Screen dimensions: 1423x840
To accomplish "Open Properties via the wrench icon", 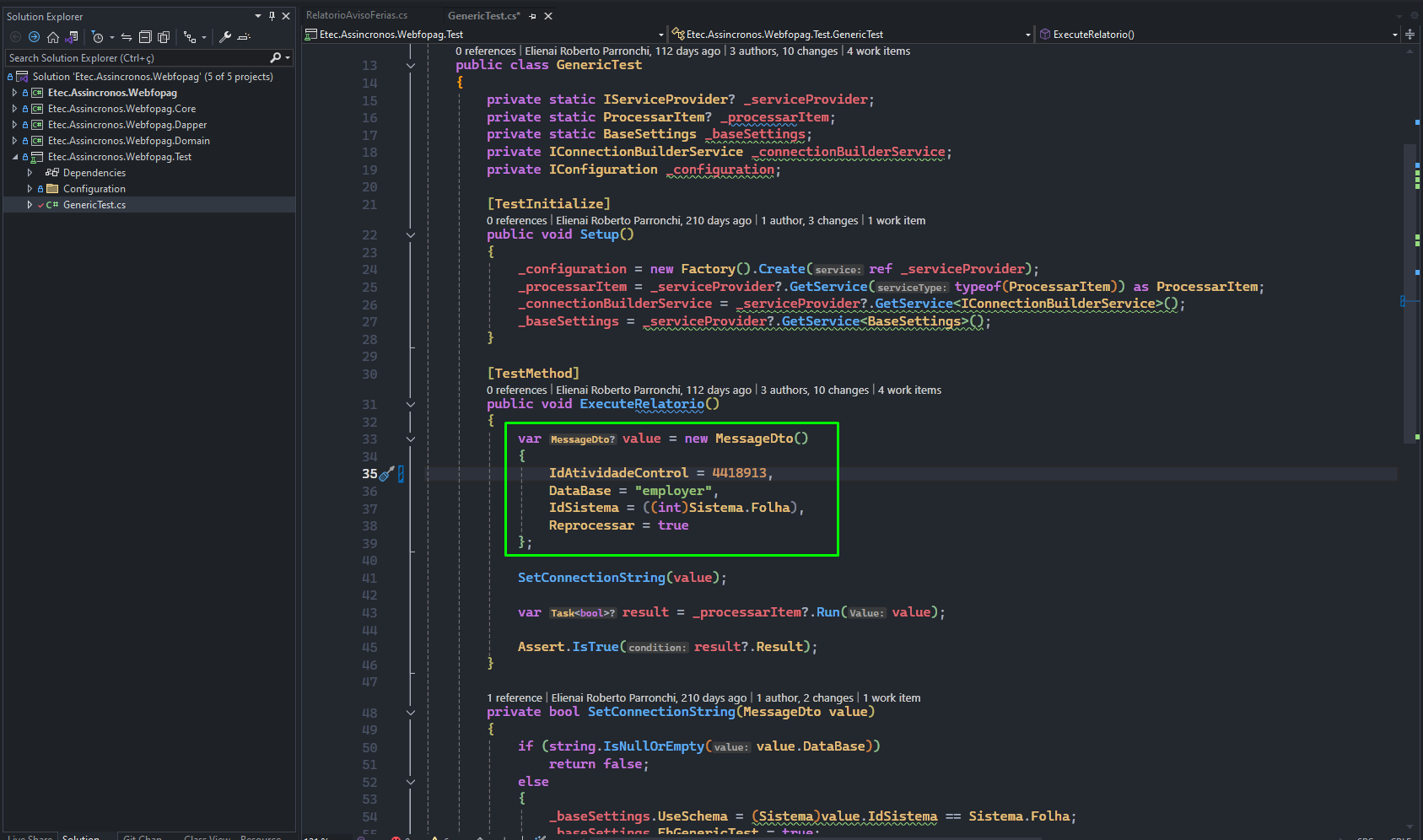I will coord(225,37).
